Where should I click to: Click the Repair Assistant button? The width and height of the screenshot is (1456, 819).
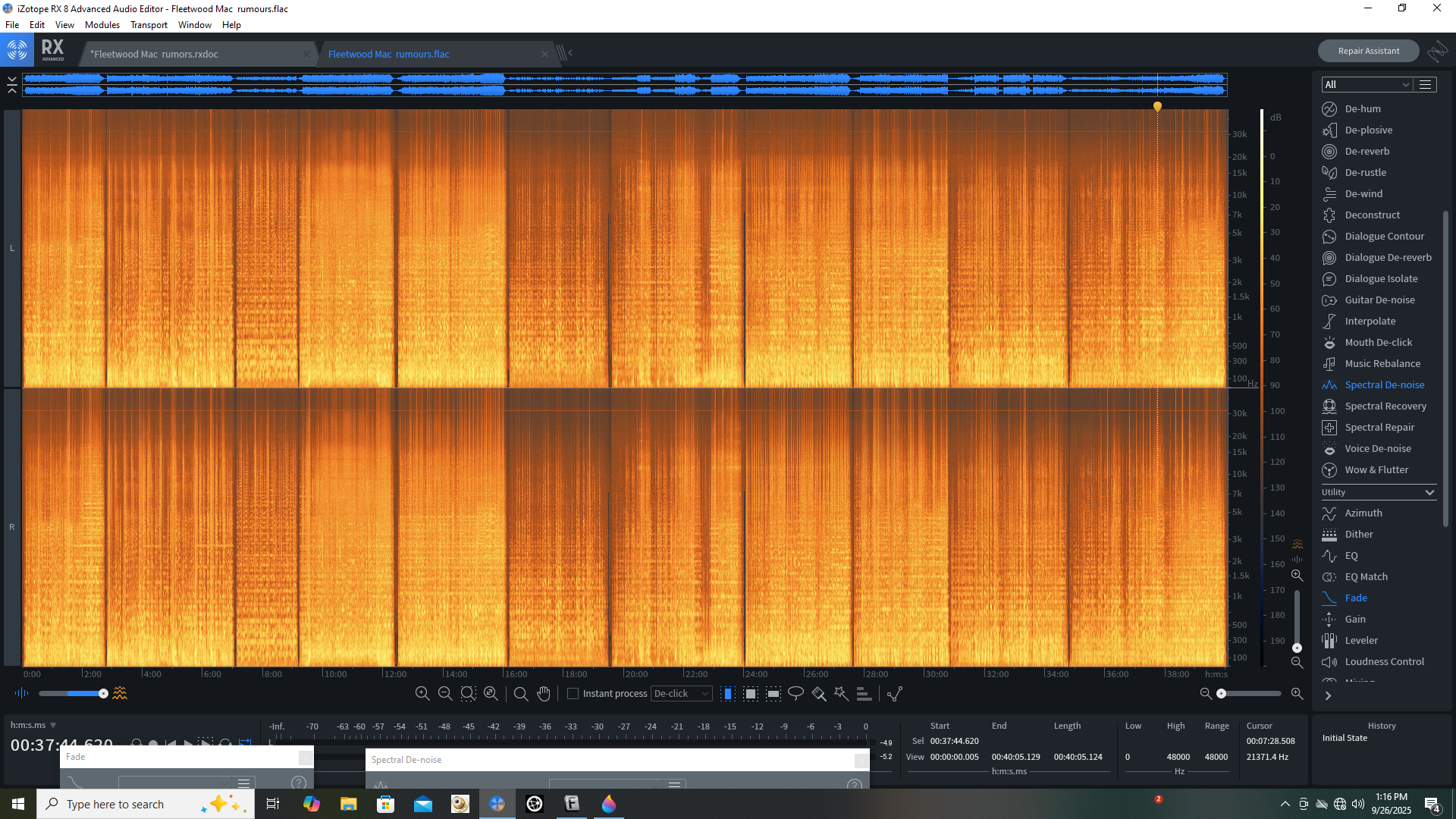1368,51
